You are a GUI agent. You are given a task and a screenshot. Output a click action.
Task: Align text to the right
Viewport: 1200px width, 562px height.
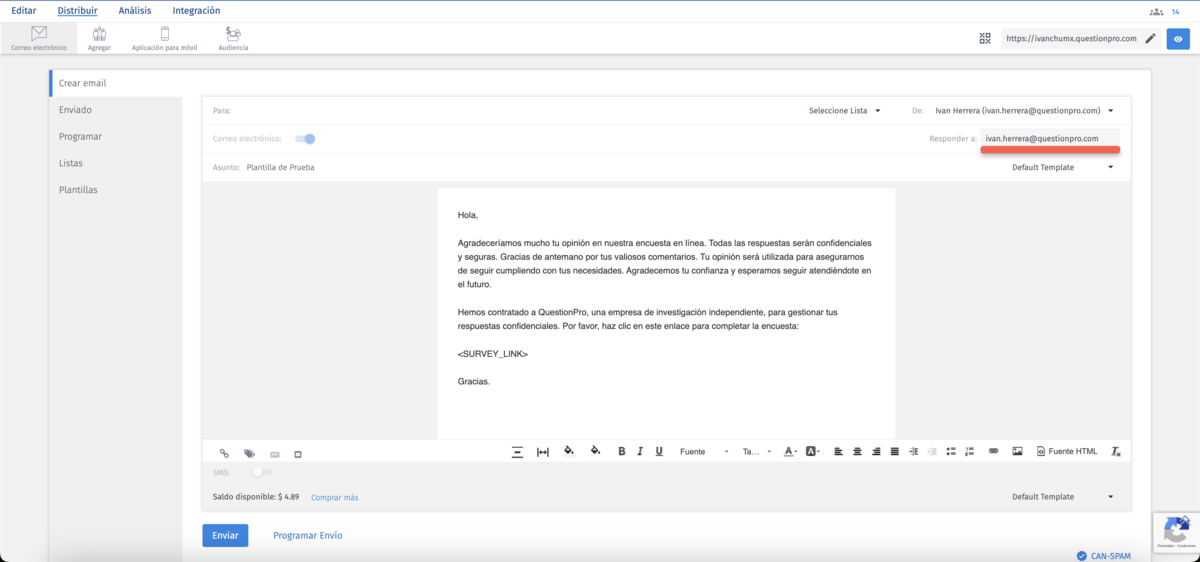tap(876, 452)
